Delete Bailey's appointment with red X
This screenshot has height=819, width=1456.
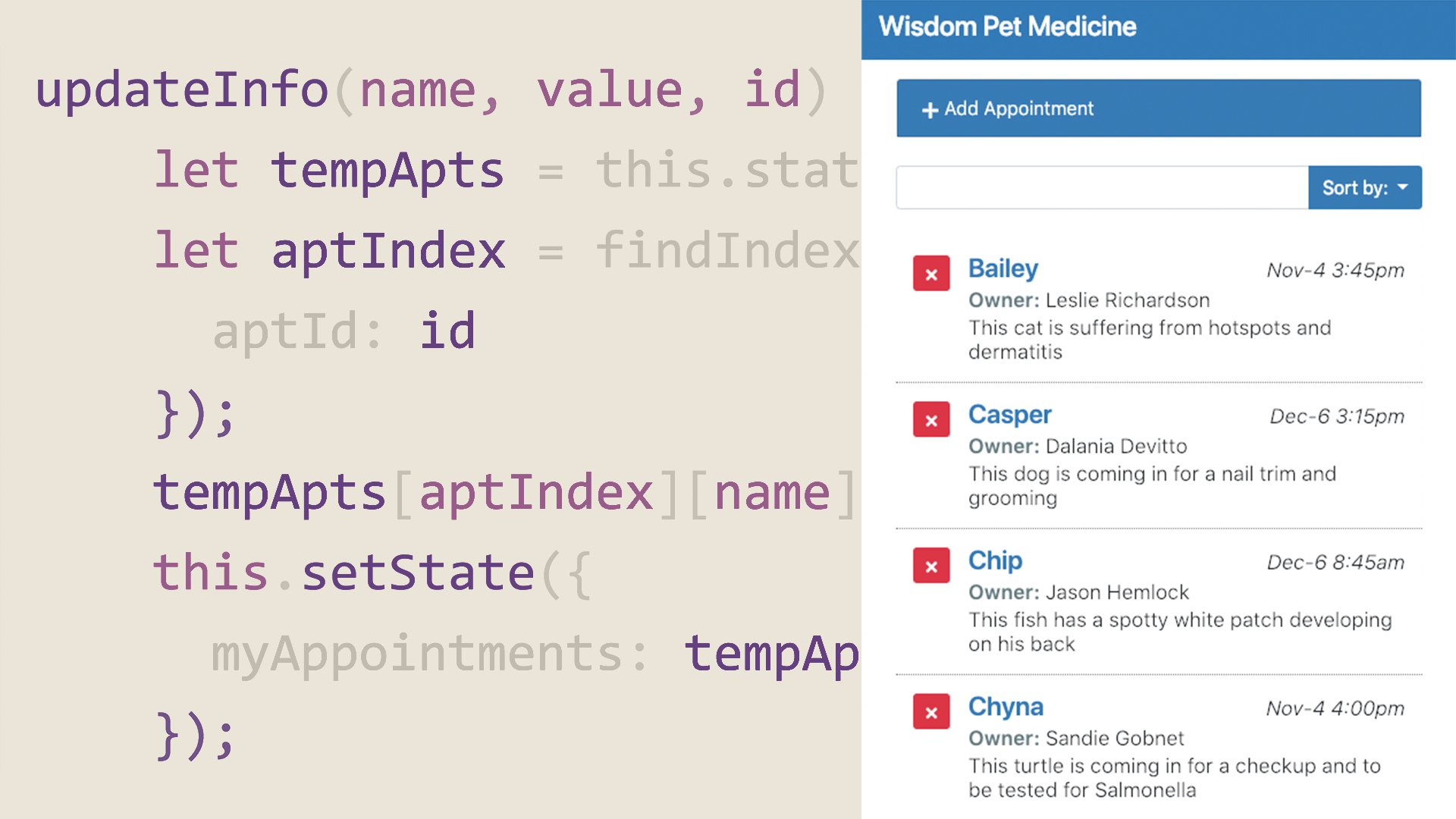(x=931, y=274)
